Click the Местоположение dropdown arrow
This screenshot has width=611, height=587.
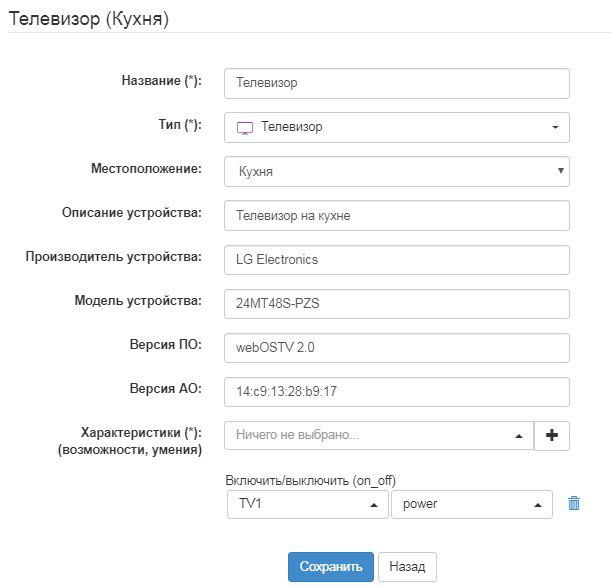click(559, 171)
